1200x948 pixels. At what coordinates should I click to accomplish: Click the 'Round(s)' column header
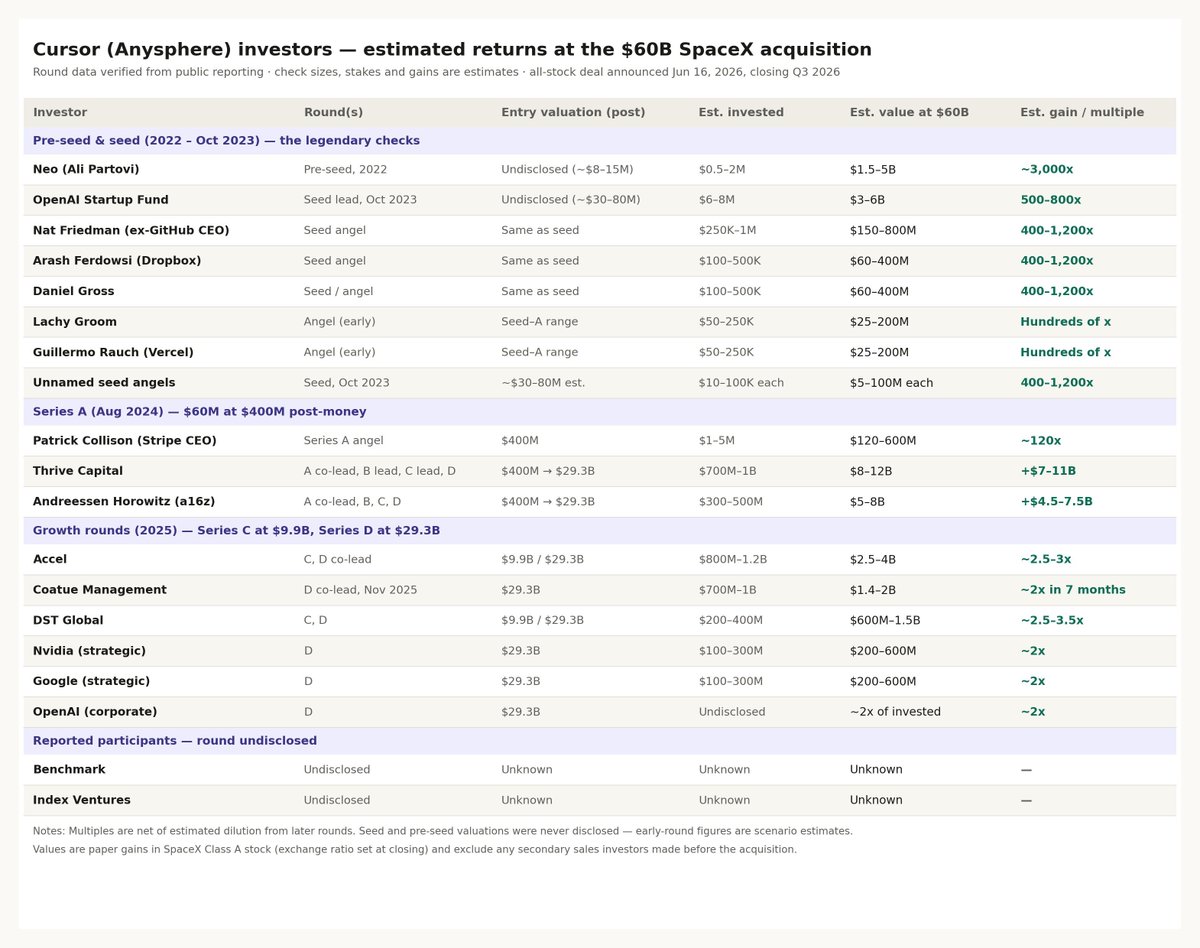tap(333, 112)
